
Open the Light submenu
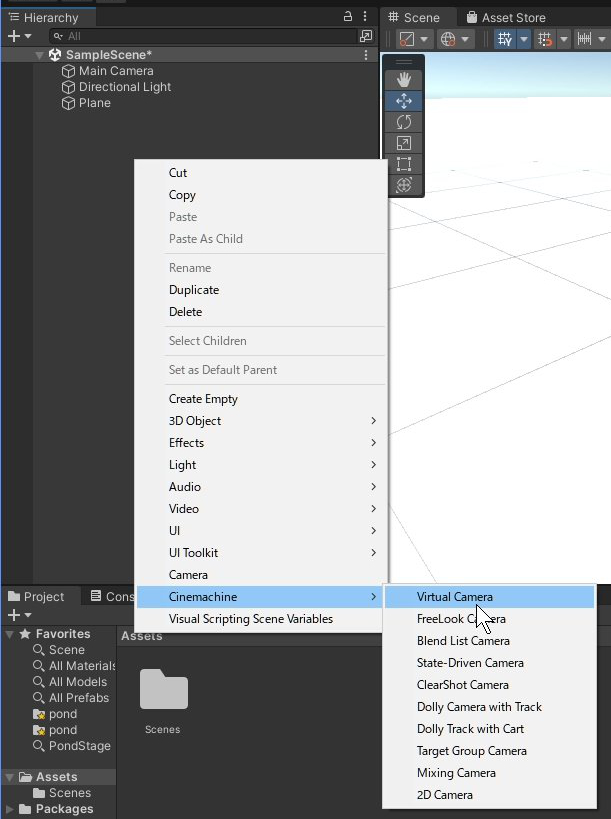click(261, 465)
